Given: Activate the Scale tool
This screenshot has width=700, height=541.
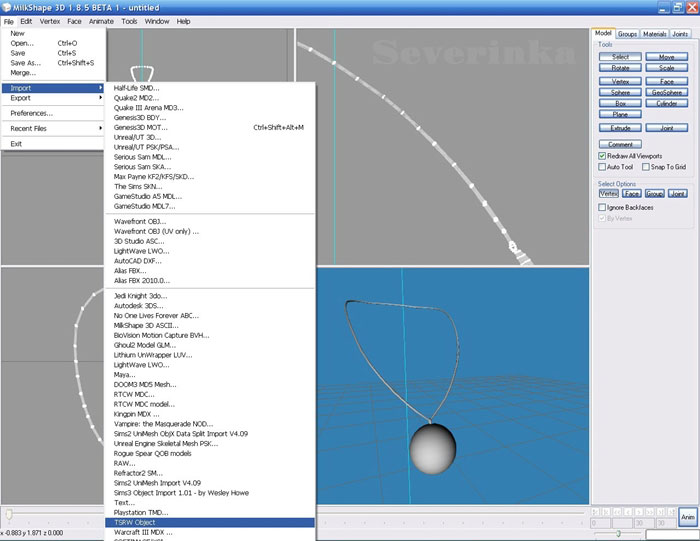Looking at the screenshot, I should tap(666, 69).
